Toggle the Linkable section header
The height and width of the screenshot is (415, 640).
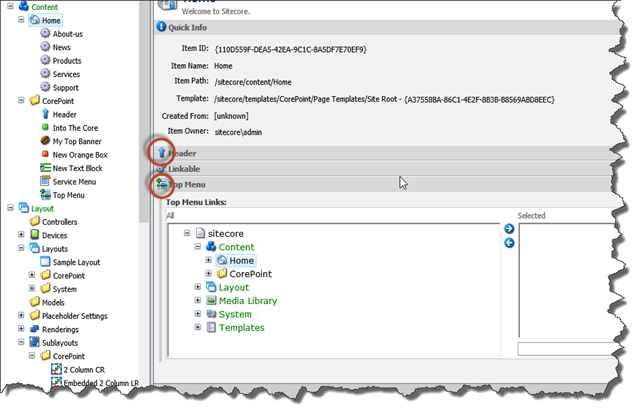click(385, 169)
